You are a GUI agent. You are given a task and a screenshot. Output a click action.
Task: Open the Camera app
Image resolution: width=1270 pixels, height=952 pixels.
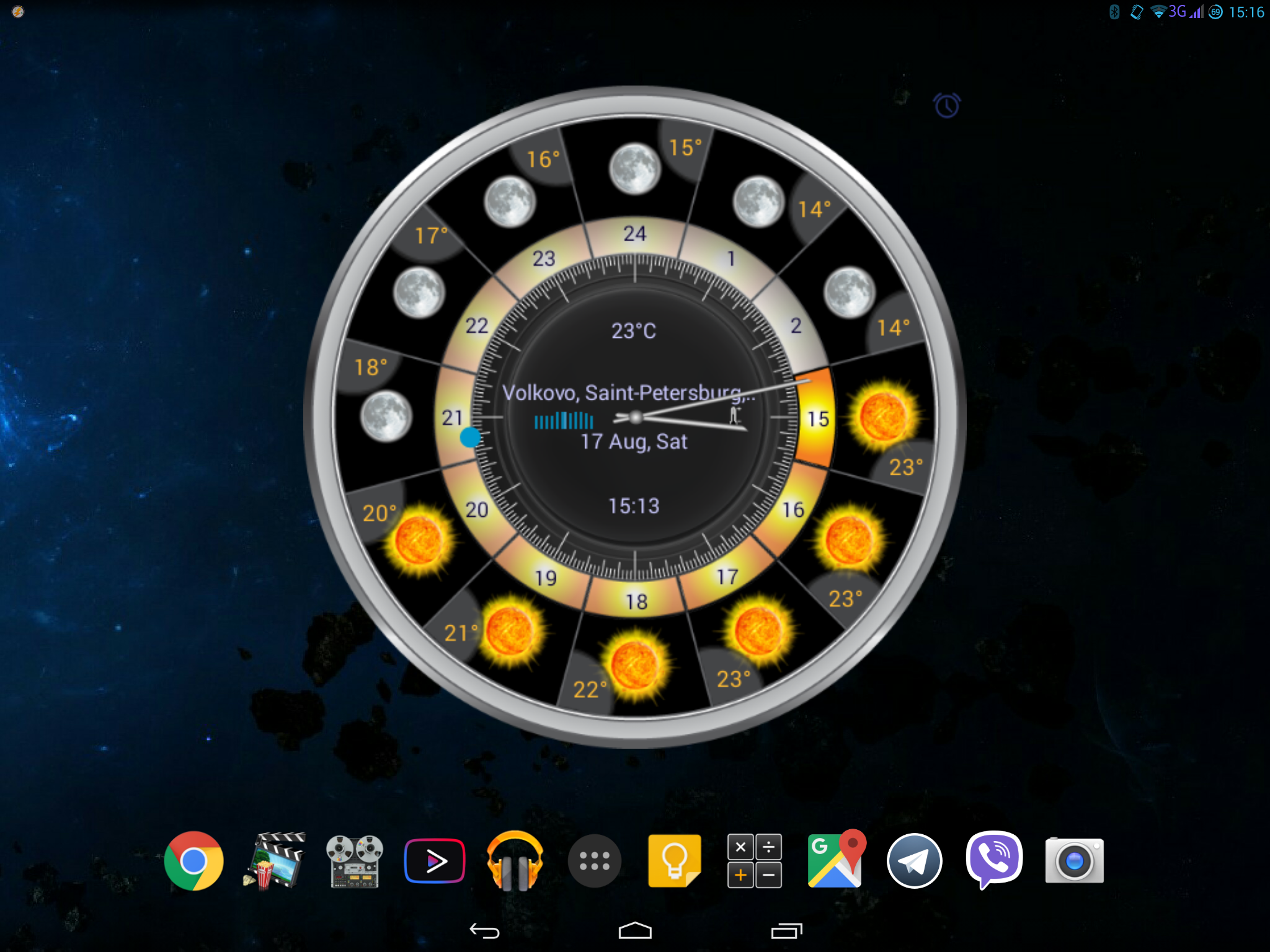1074,861
